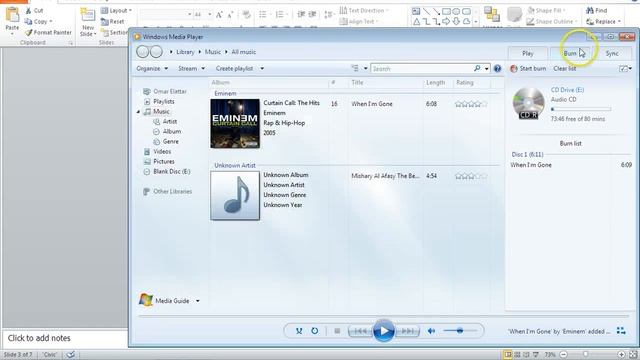Select Eminem Curtain Call album art
This screenshot has height=360, width=640.
[235, 123]
